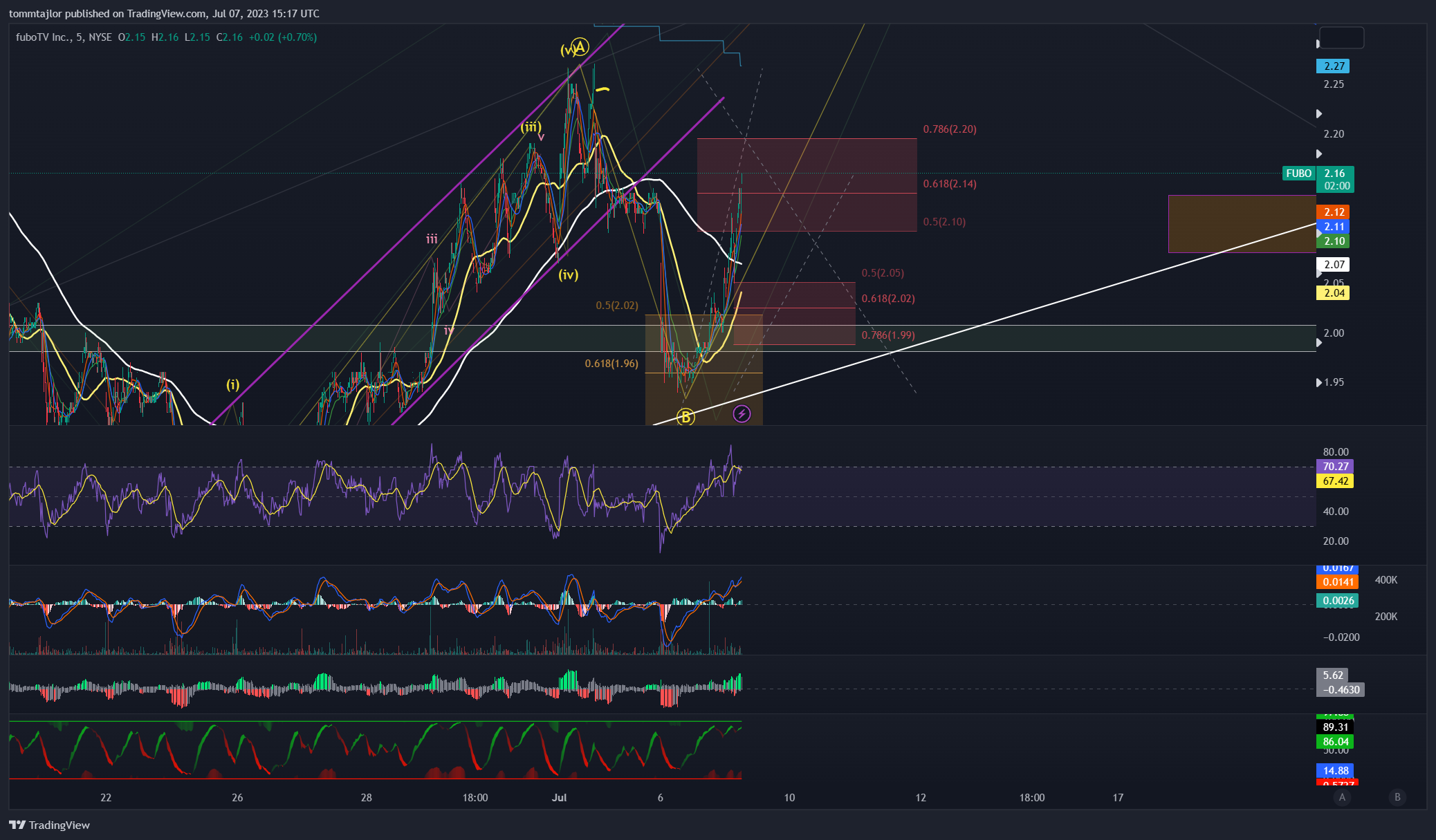1436x840 pixels.
Task: Select the 0.786(2.20) Fibonacci level label
Action: click(950, 129)
